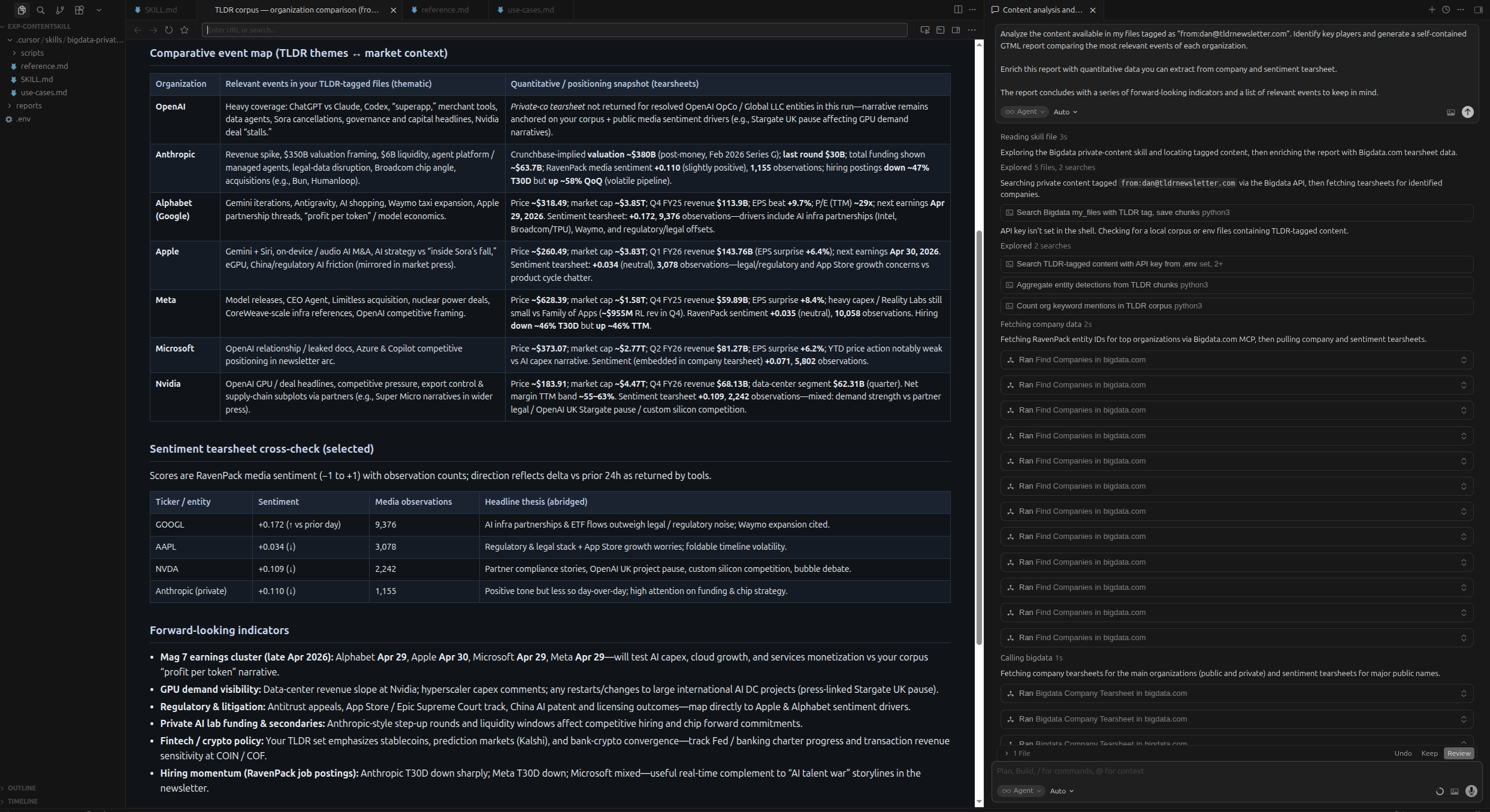Click the Enter URL or search field

tap(554, 30)
